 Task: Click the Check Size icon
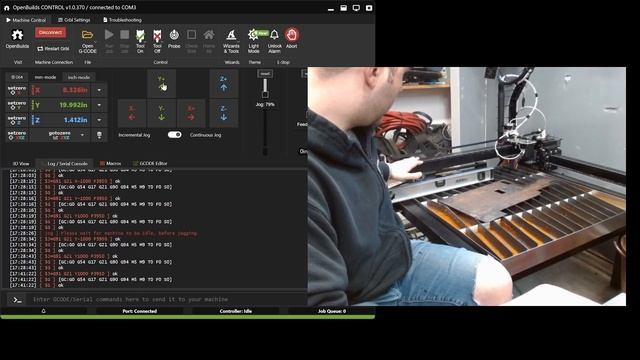(191, 35)
